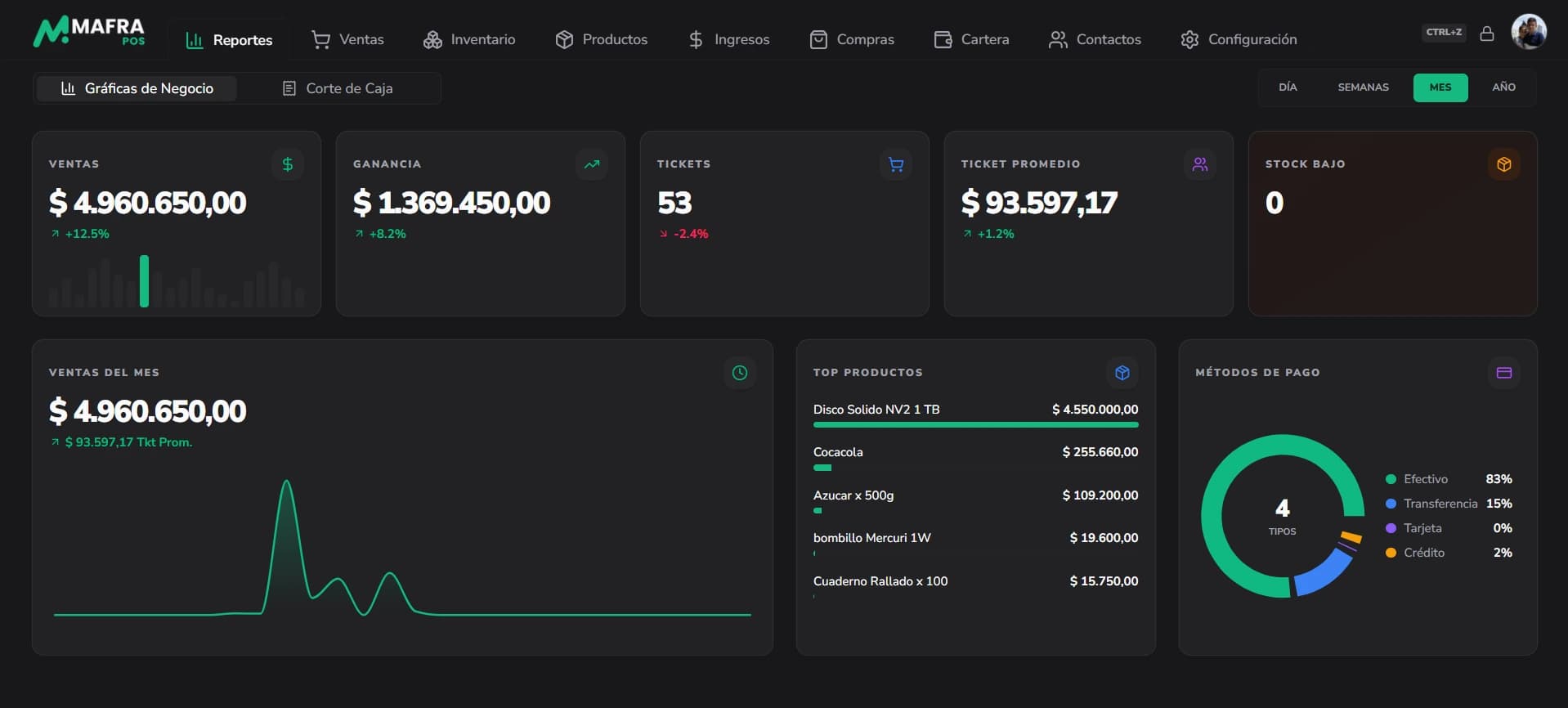
Task: Click the Ganancia value $ 1.369.450,00
Action: (451, 203)
